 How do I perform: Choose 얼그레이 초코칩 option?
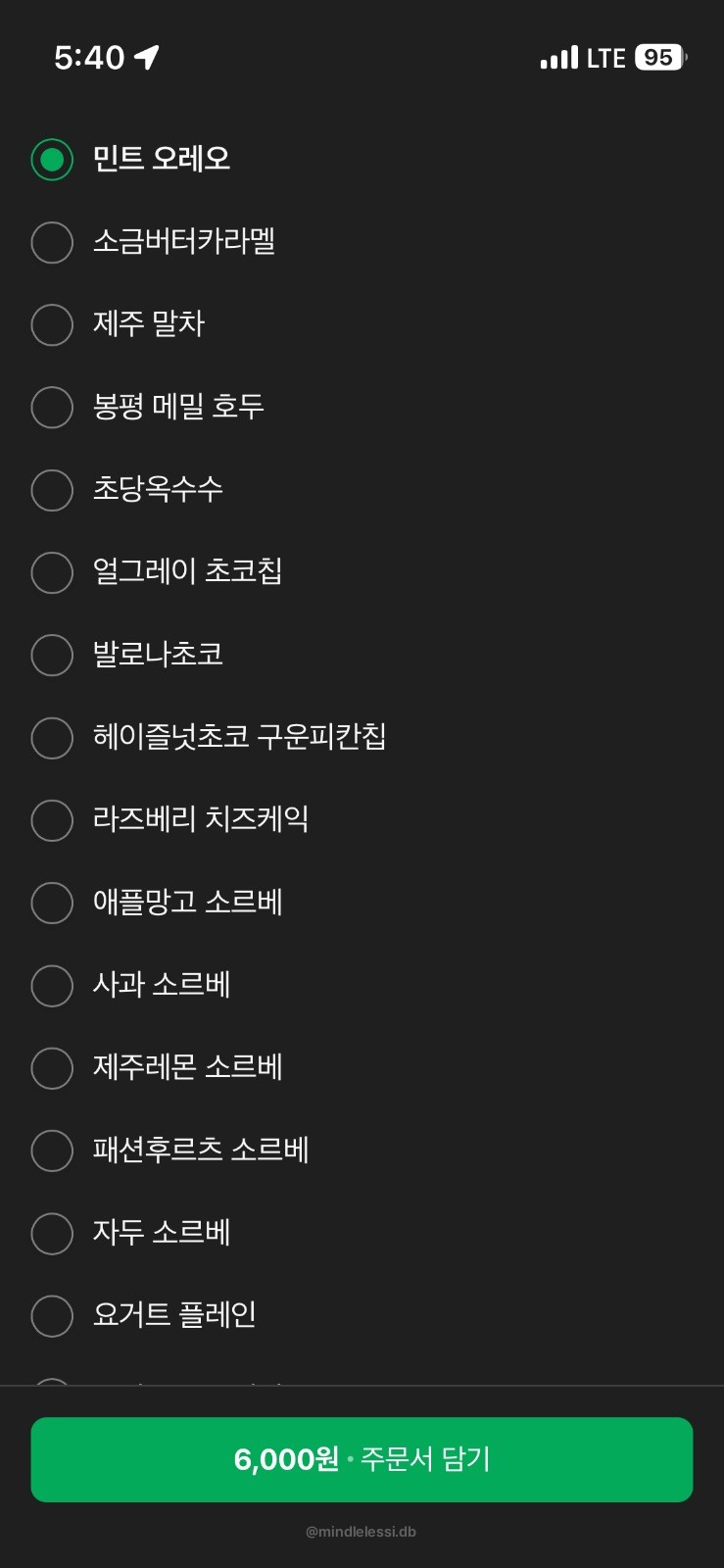[x=52, y=572]
